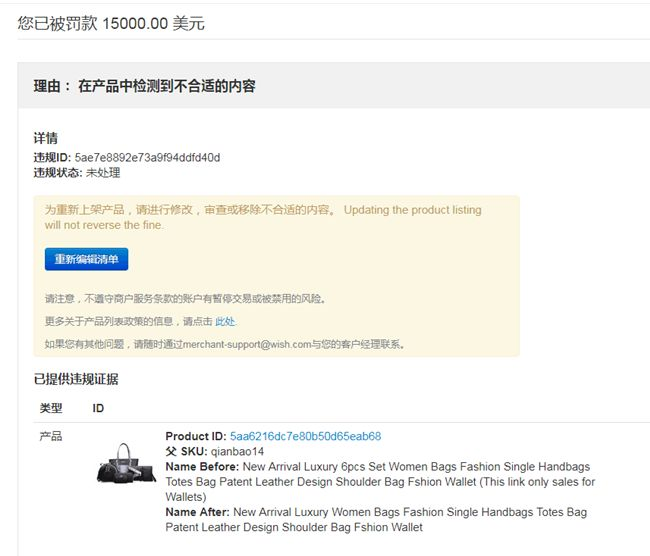The height and width of the screenshot is (556, 650).
Task: Click the Name Before product title text
Action: pyautogui.click(x=380, y=482)
